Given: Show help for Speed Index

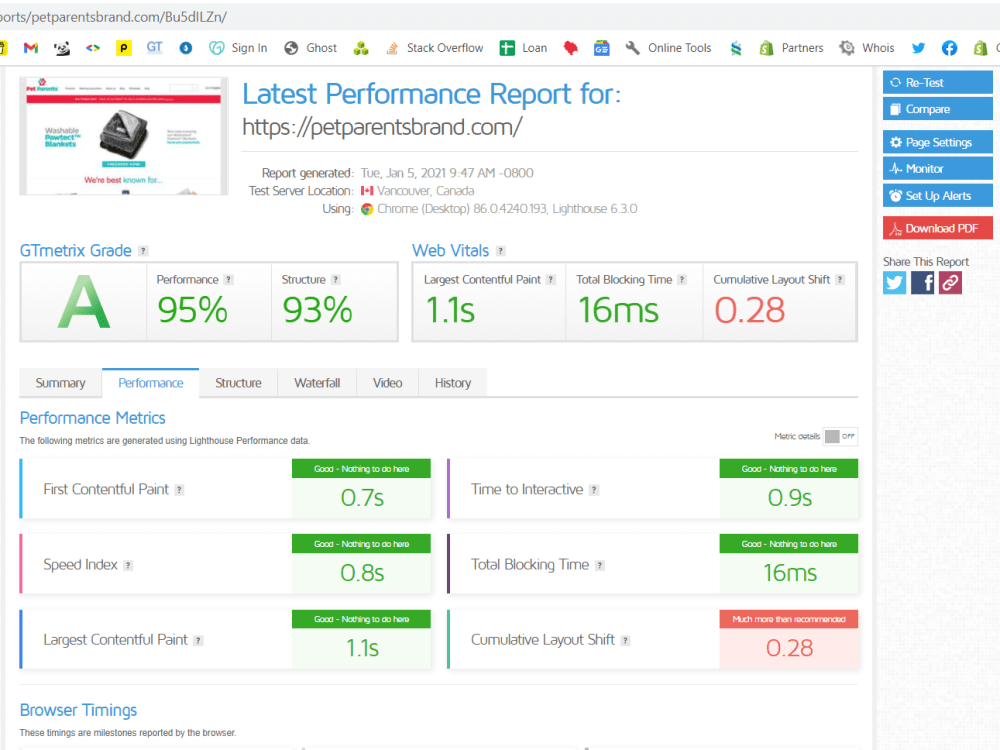Looking at the screenshot, I should [x=128, y=565].
